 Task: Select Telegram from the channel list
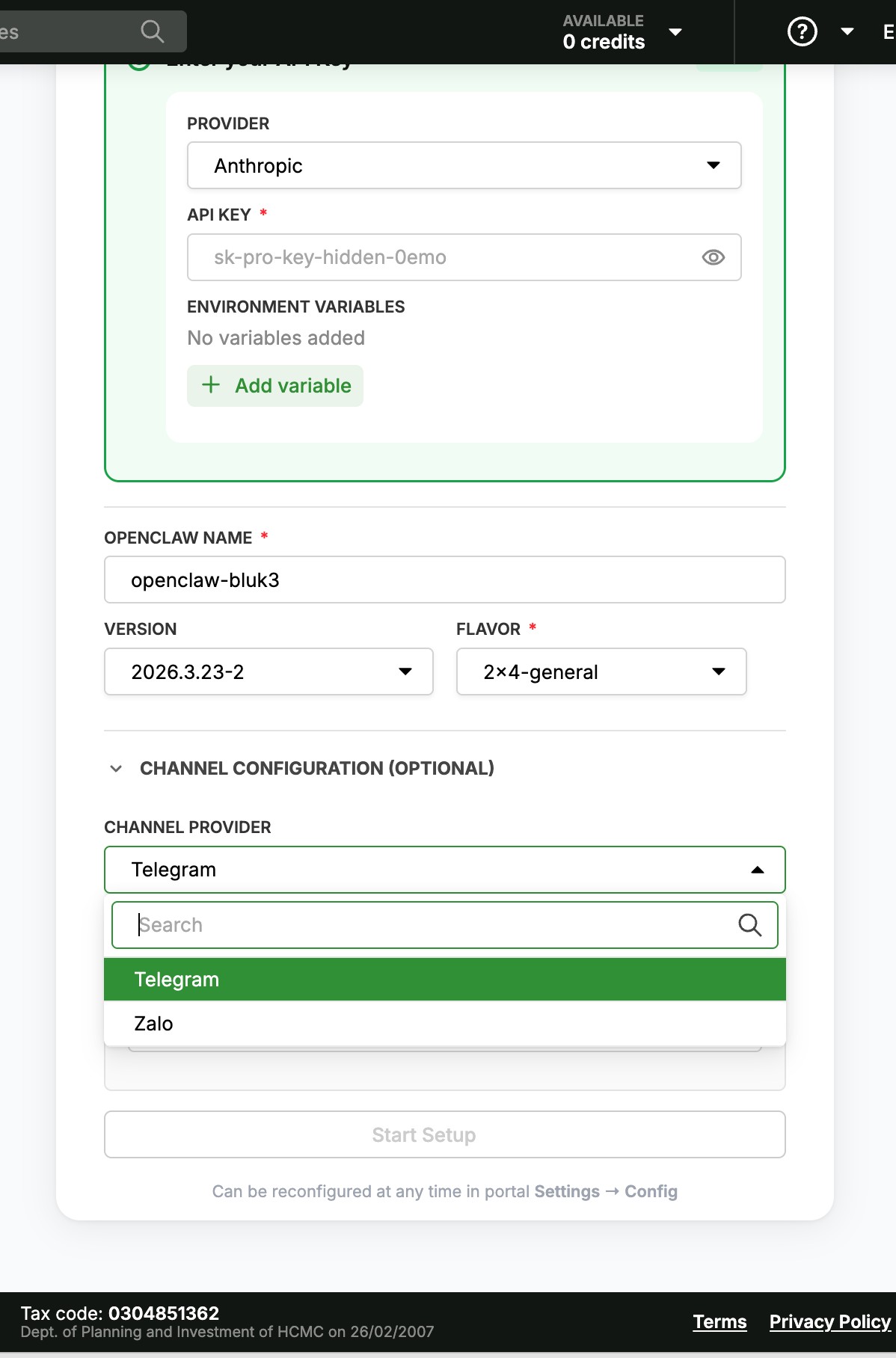click(444, 980)
